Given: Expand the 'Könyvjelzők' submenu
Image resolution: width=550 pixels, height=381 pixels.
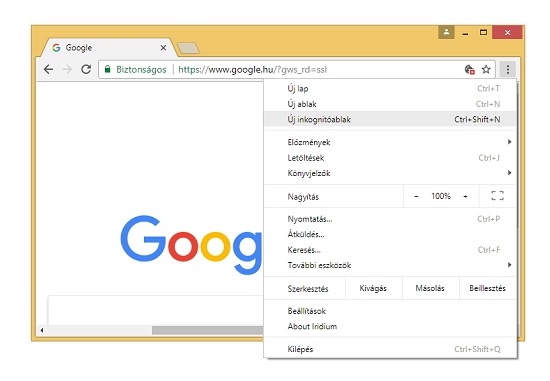Looking at the screenshot, I should 390,173.
